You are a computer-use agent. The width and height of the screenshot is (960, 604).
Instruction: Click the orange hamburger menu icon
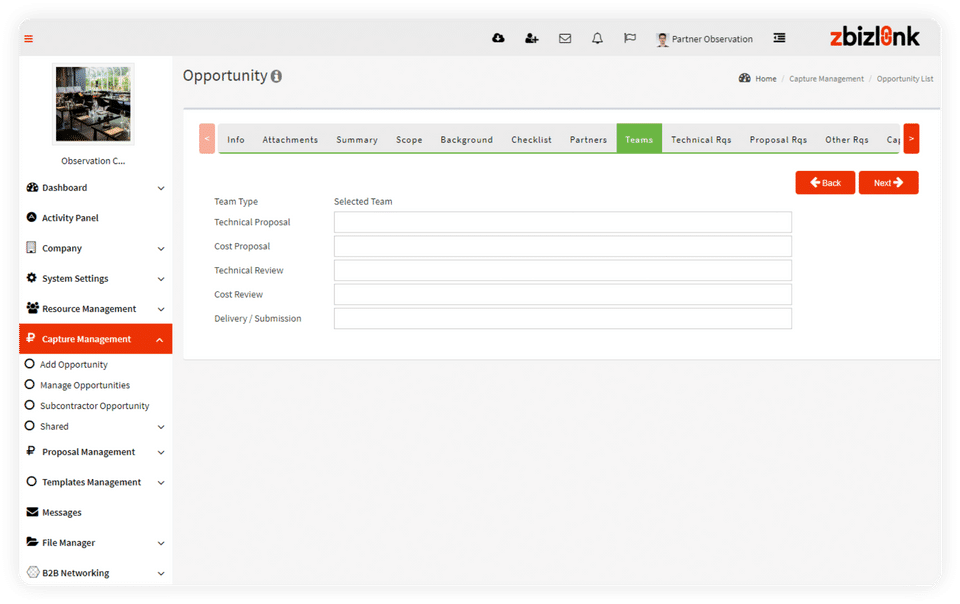pyautogui.click(x=28, y=39)
